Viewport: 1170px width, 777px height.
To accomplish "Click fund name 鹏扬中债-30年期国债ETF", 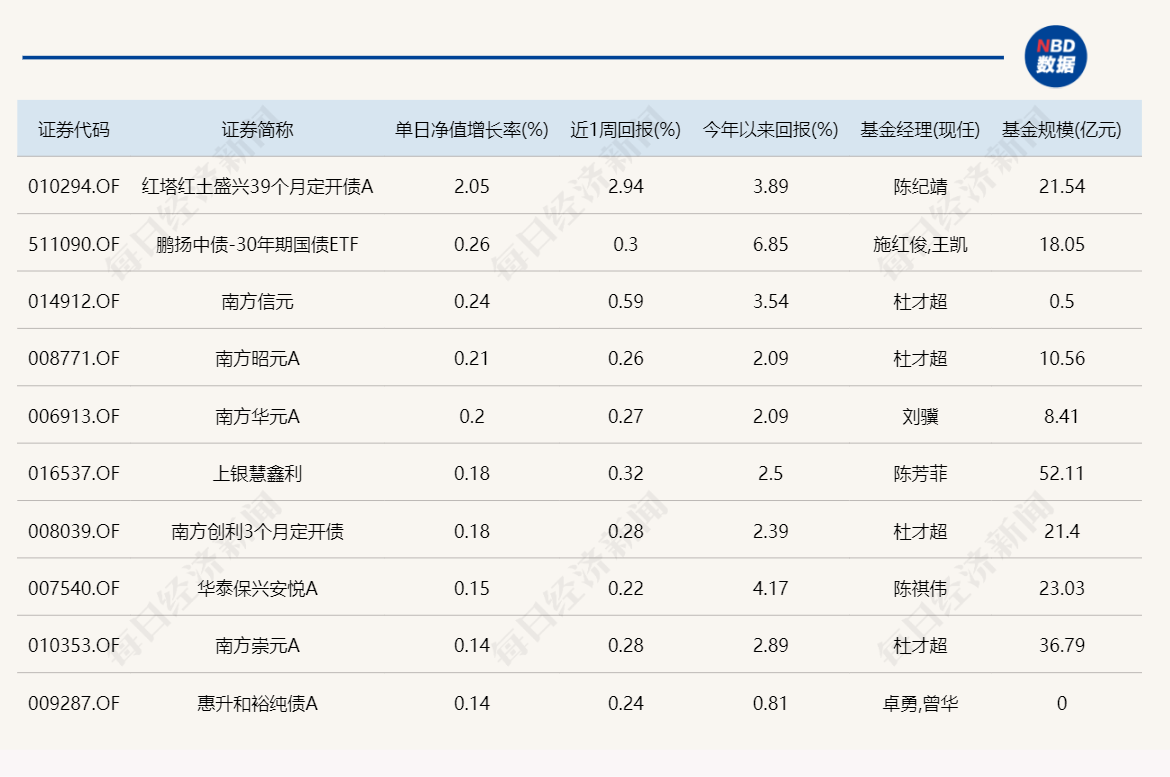I will (257, 244).
